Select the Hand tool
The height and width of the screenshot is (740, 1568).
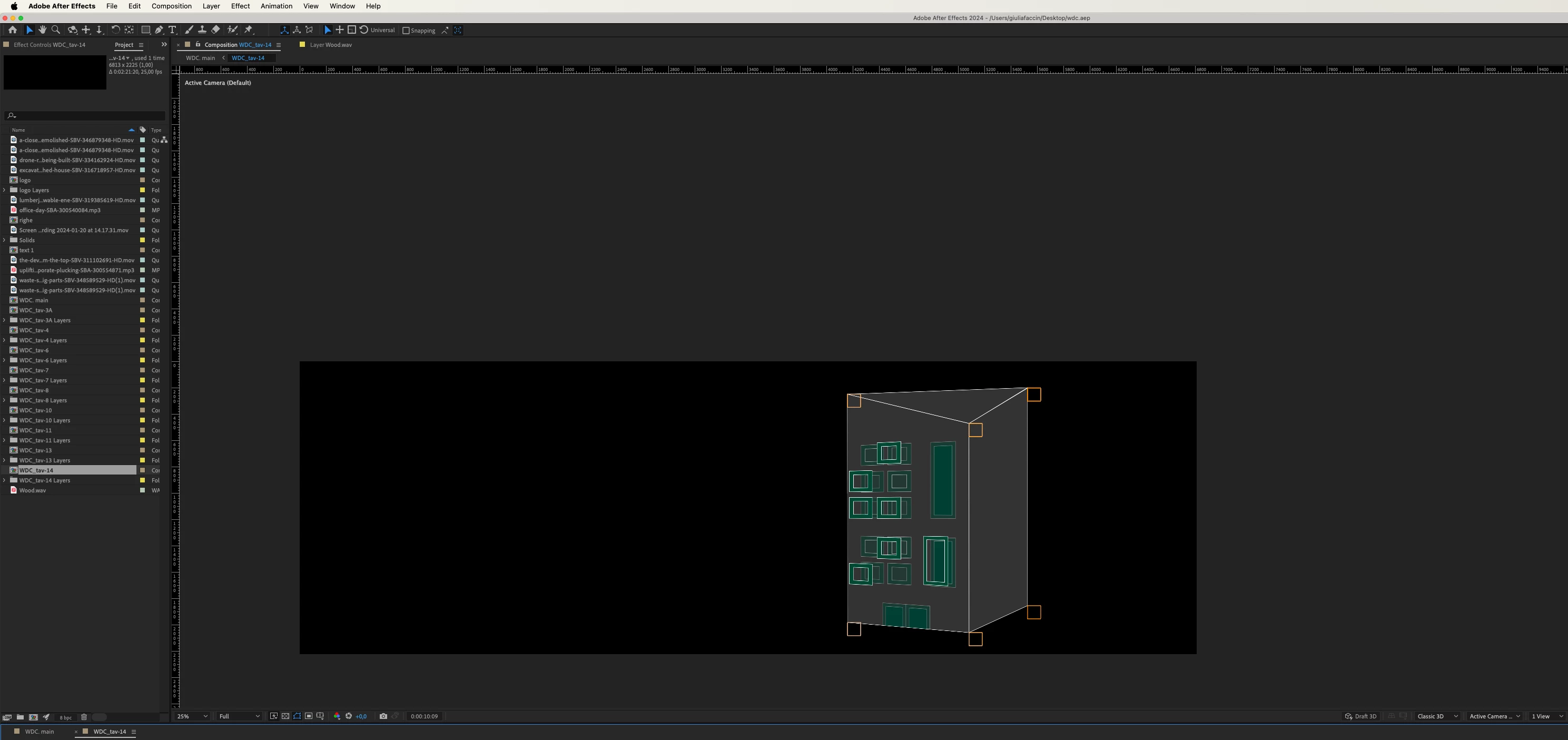coord(42,30)
